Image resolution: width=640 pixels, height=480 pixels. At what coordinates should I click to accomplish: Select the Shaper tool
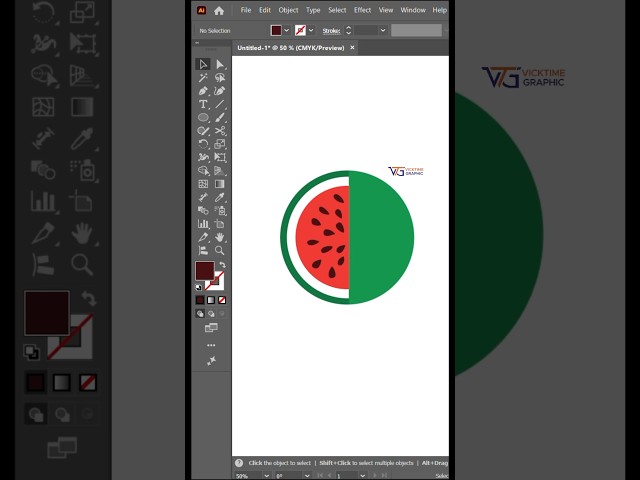click(203, 131)
